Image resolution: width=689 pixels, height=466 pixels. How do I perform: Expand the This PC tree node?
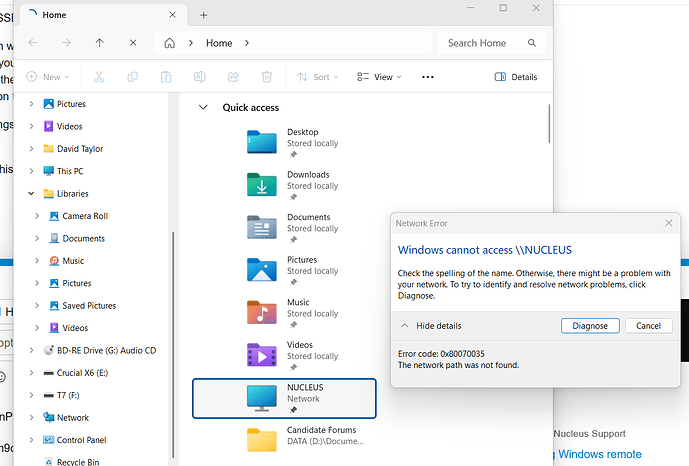(x=32, y=171)
